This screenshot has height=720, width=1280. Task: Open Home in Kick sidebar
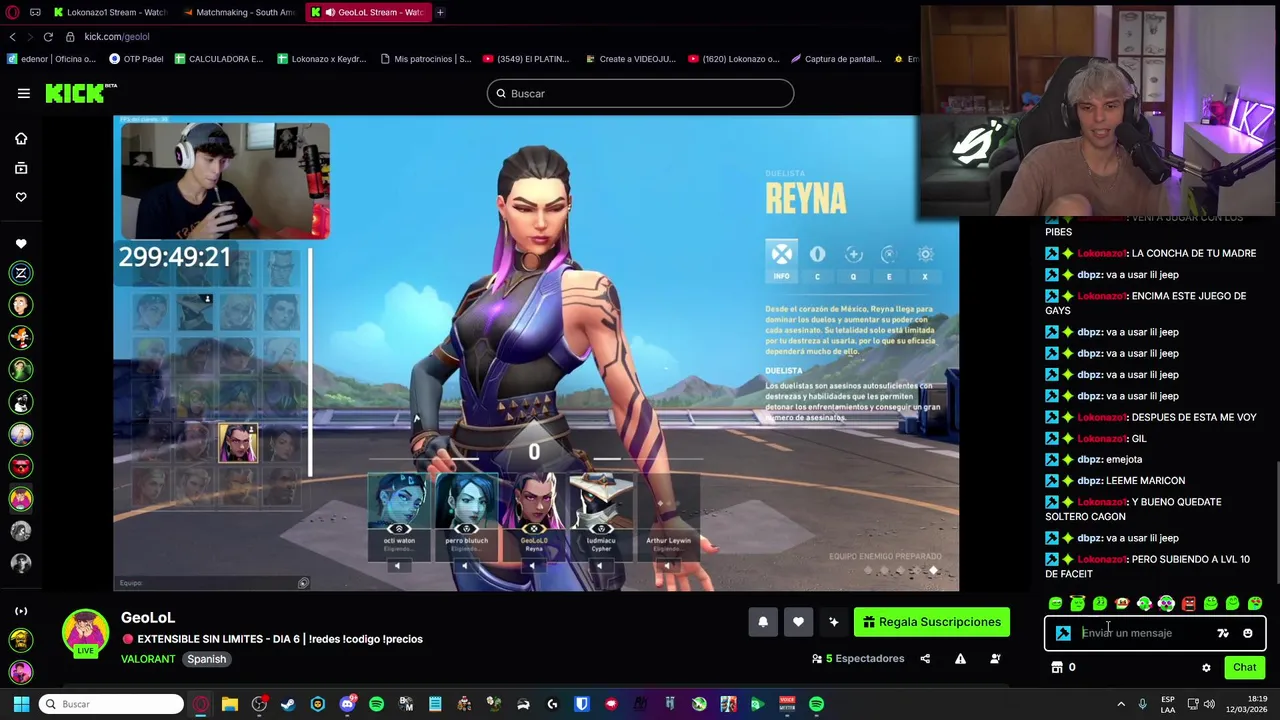tap(21, 139)
